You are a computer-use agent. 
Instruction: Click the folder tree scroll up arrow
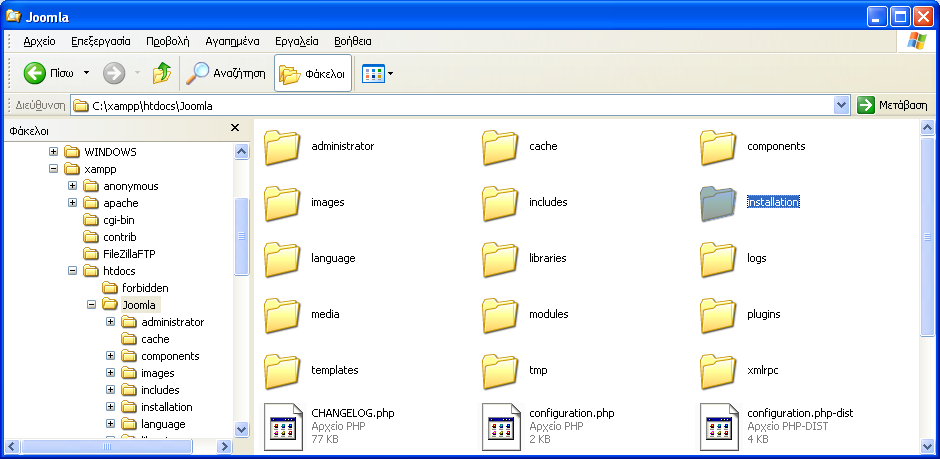click(x=242, y=151)
